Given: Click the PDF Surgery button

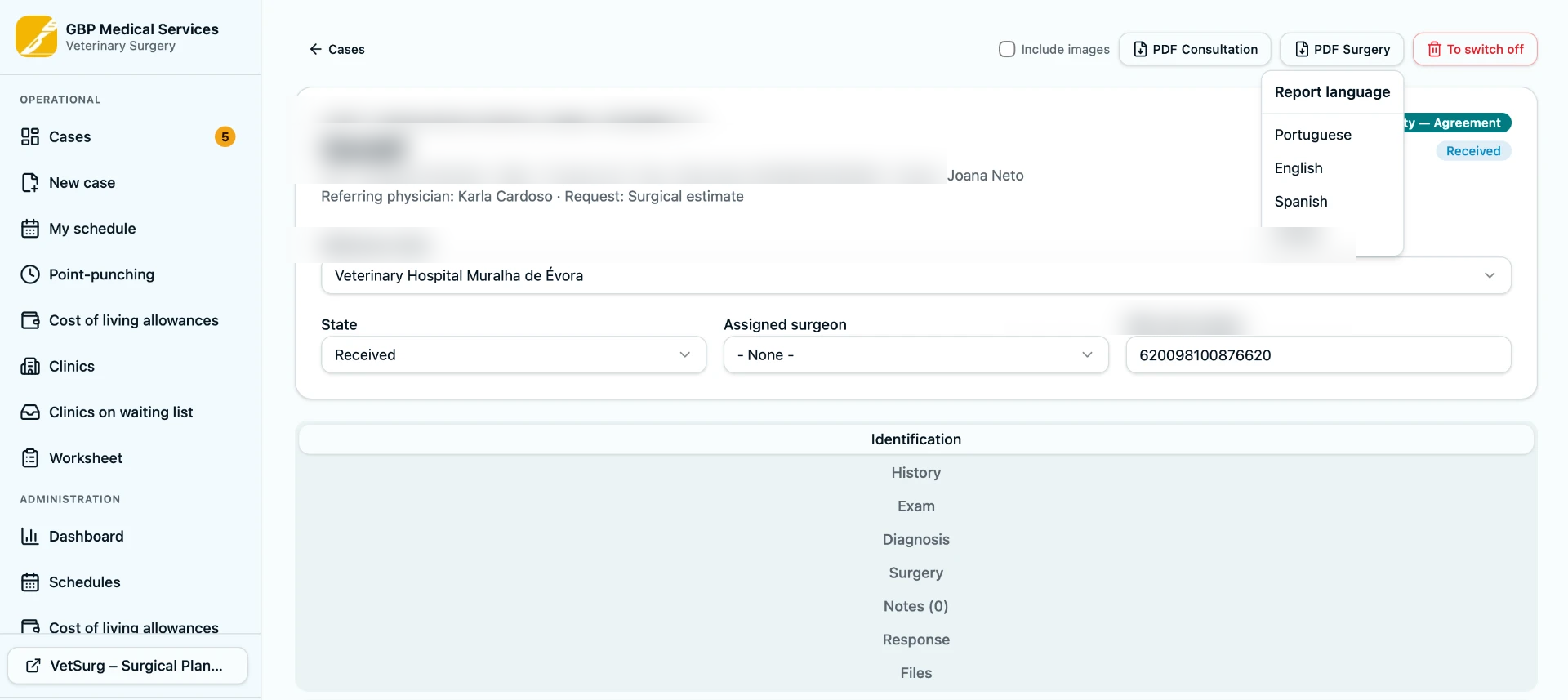Looking at the screenshot, I should pyautogui.click(x=1342, y=49).
